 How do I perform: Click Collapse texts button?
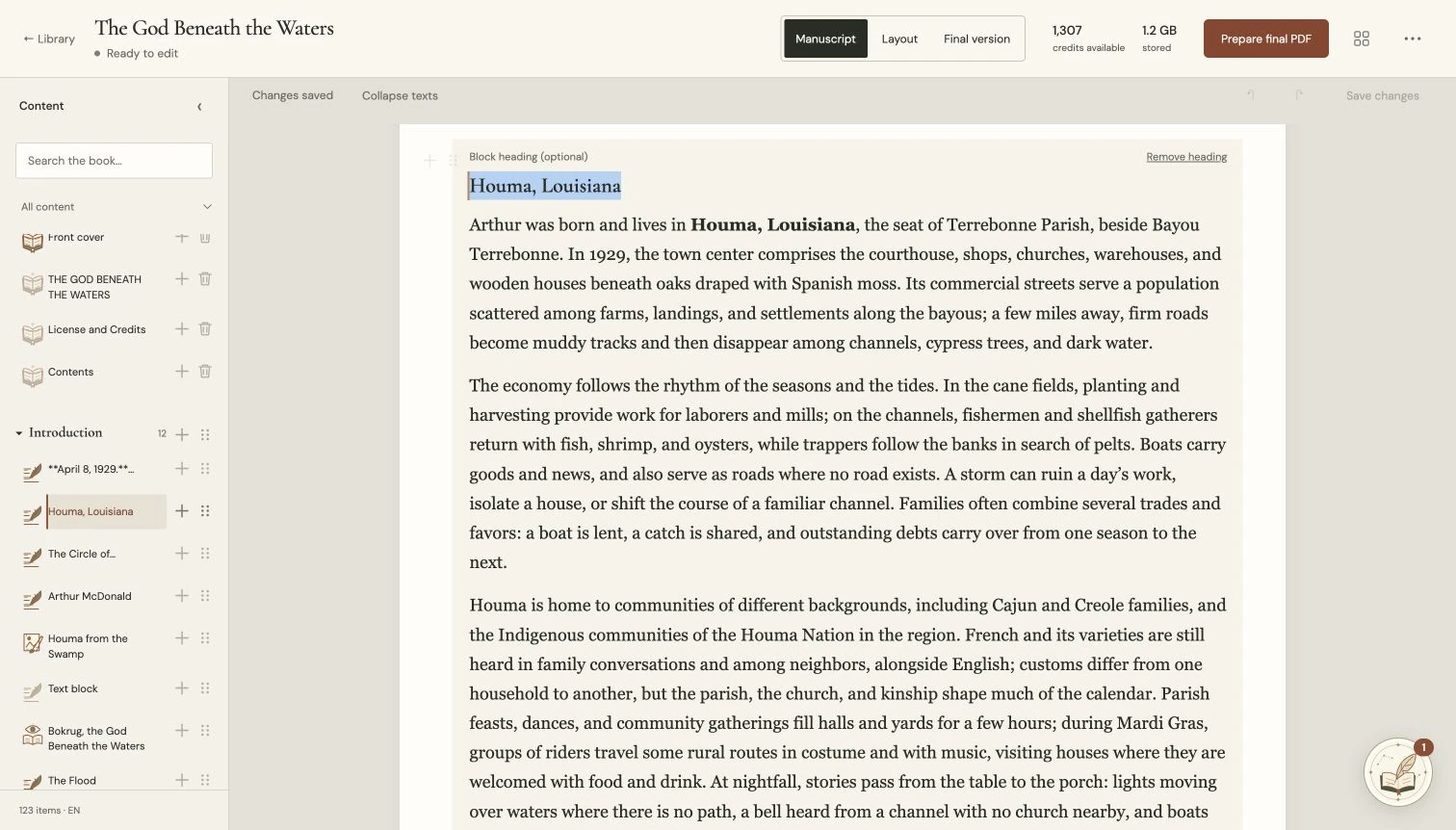(x=400, y=95)
